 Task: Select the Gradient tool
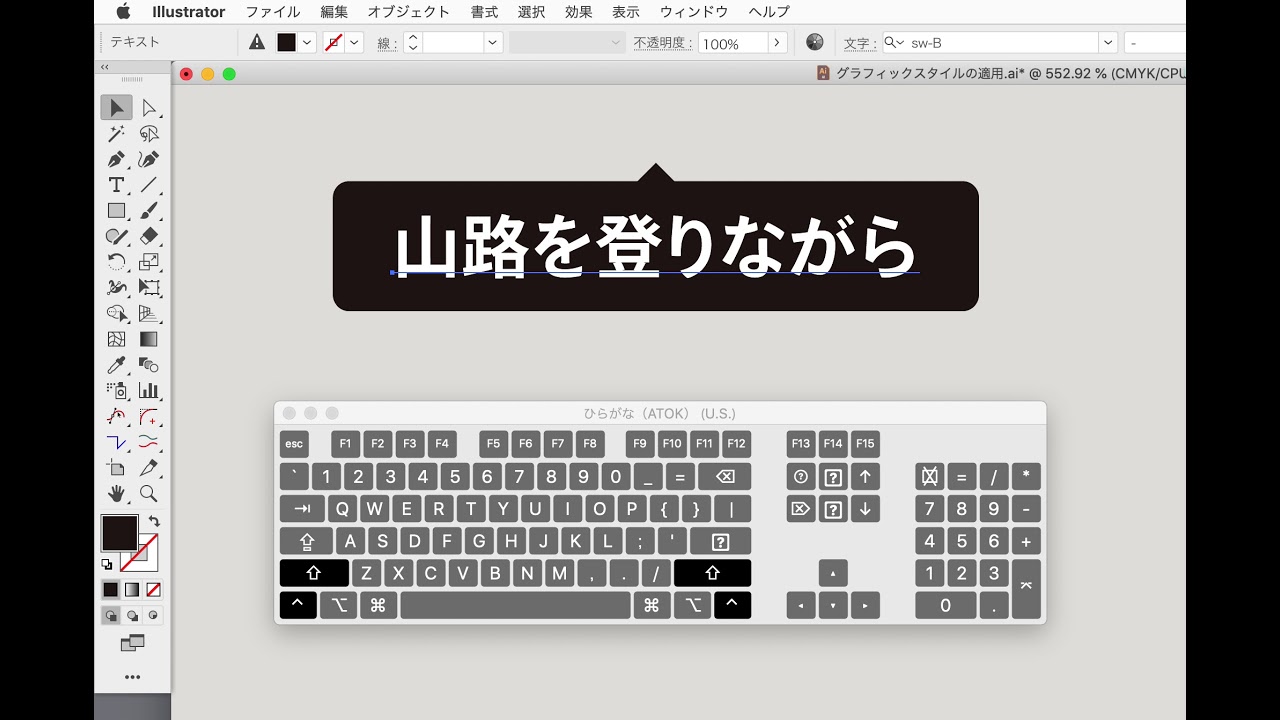149,340
